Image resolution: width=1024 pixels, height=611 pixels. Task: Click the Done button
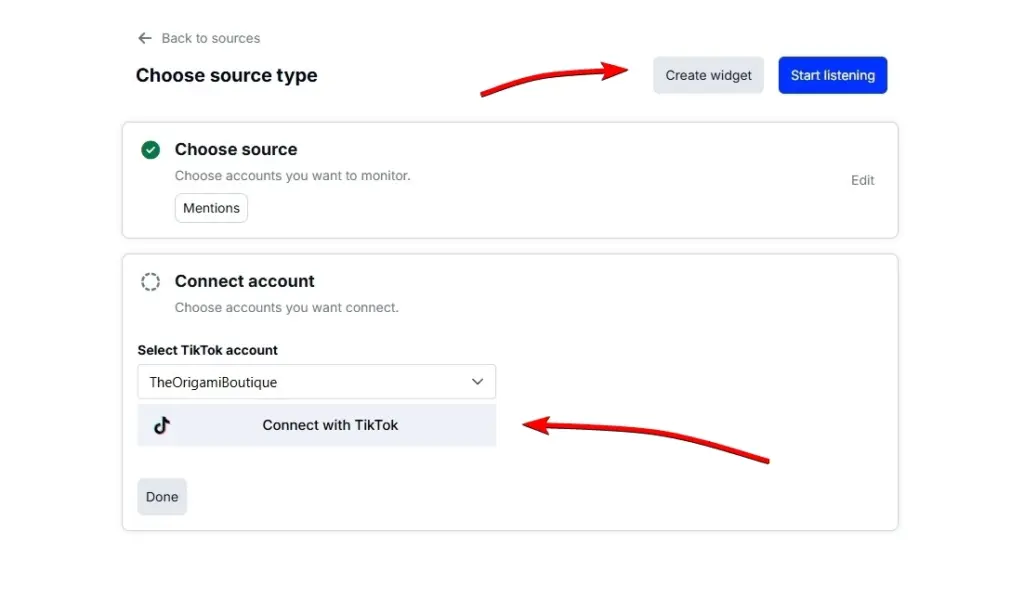click(x=161, y=496)
